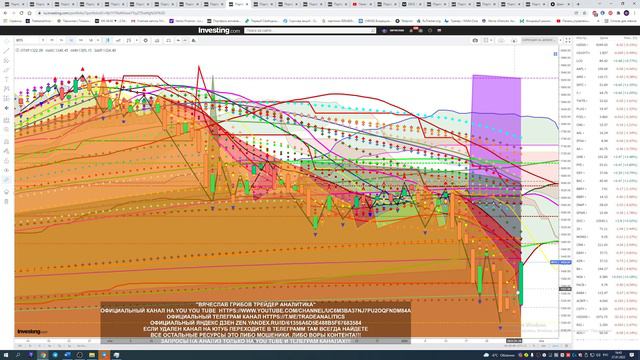Click the back arrow in left toolbar
The image size is (640, 360).
(6, 108)
